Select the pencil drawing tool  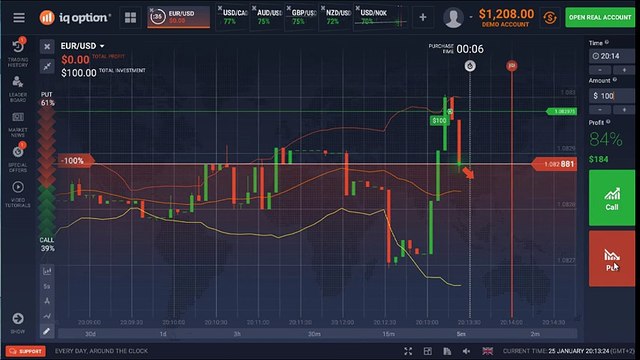pos(47,331)
